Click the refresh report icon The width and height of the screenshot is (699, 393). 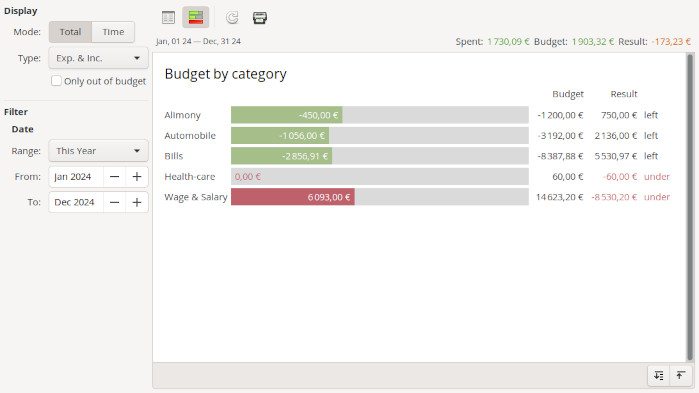232,17
